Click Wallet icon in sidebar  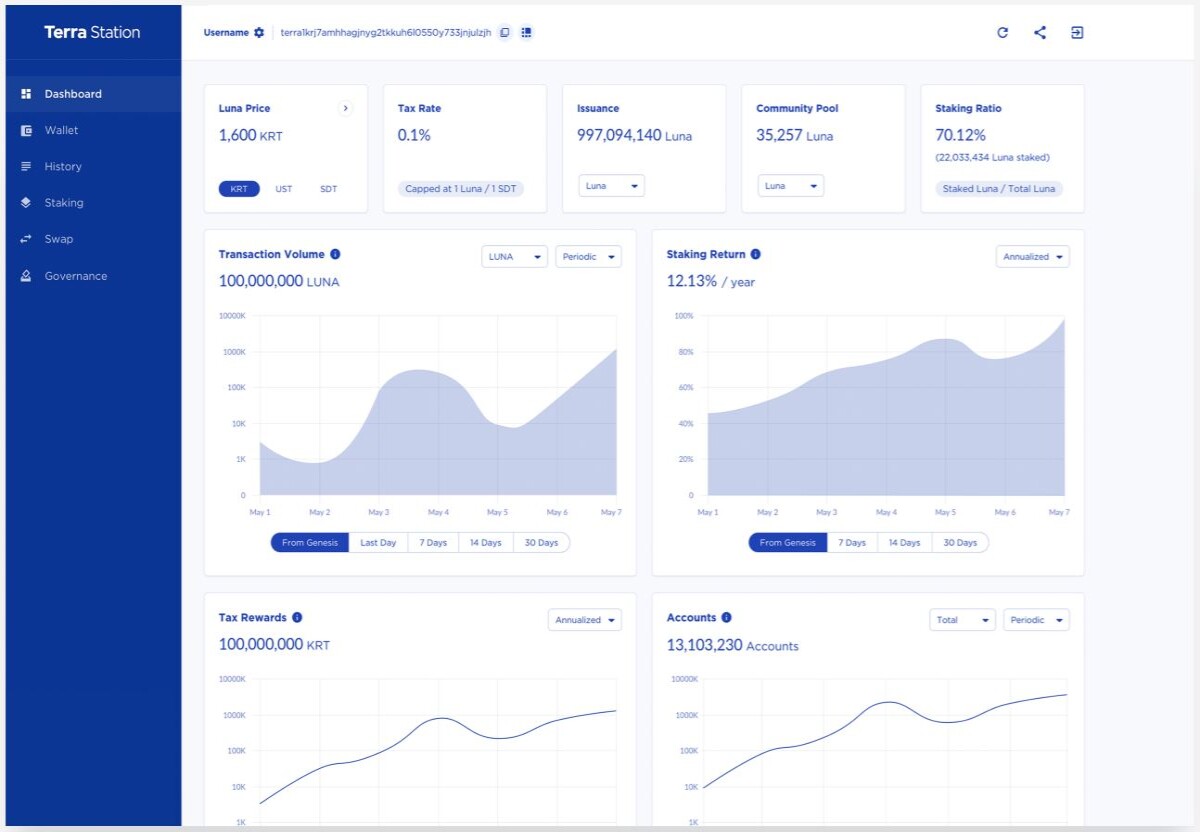tap(27, 130)
